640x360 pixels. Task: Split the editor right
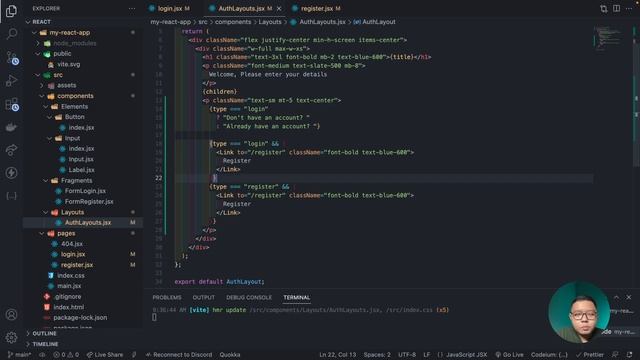pyautogui.click(x=616, y=9)
